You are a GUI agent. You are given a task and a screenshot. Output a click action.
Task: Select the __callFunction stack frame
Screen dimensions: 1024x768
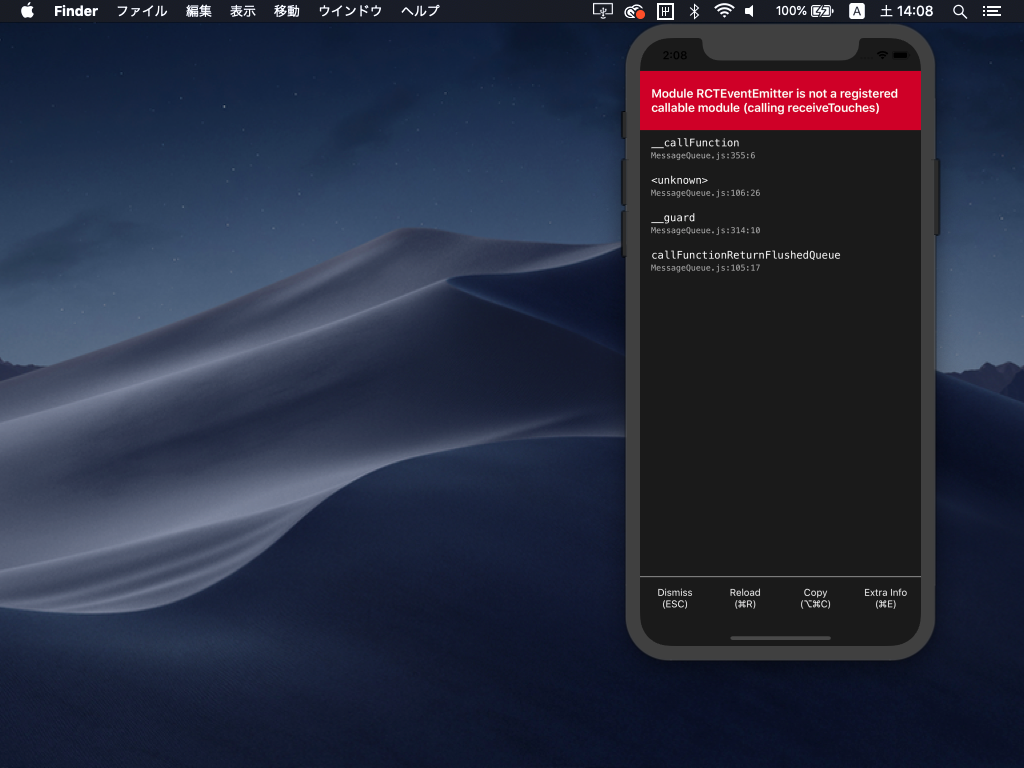coord(695,148)
